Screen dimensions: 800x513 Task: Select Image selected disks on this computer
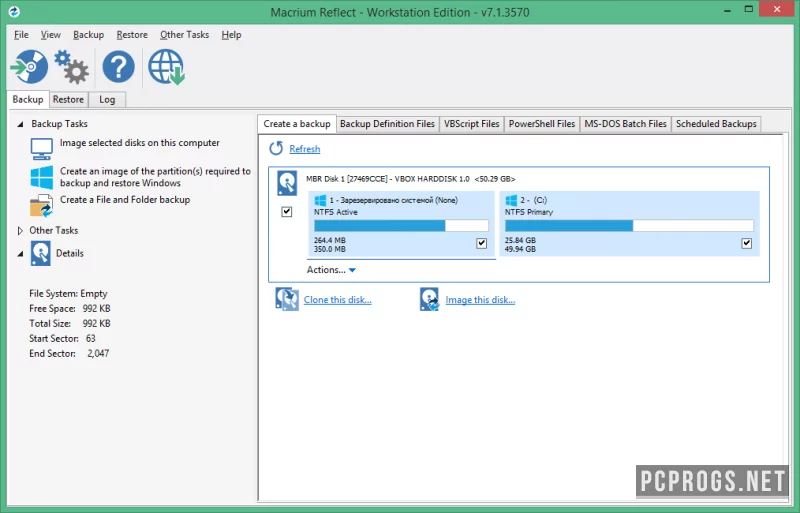pyautogui.click(x=139, y=143)
